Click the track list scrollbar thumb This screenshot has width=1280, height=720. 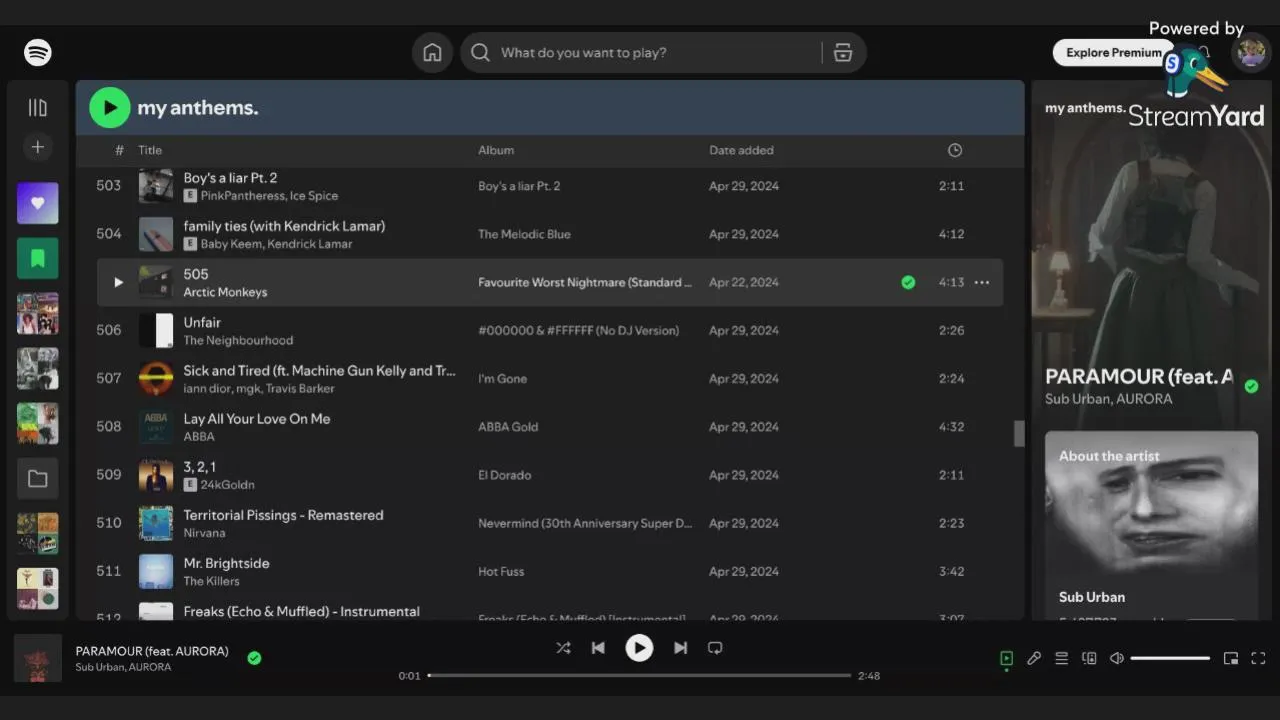pyautogui.click(x=1019, y=433)
